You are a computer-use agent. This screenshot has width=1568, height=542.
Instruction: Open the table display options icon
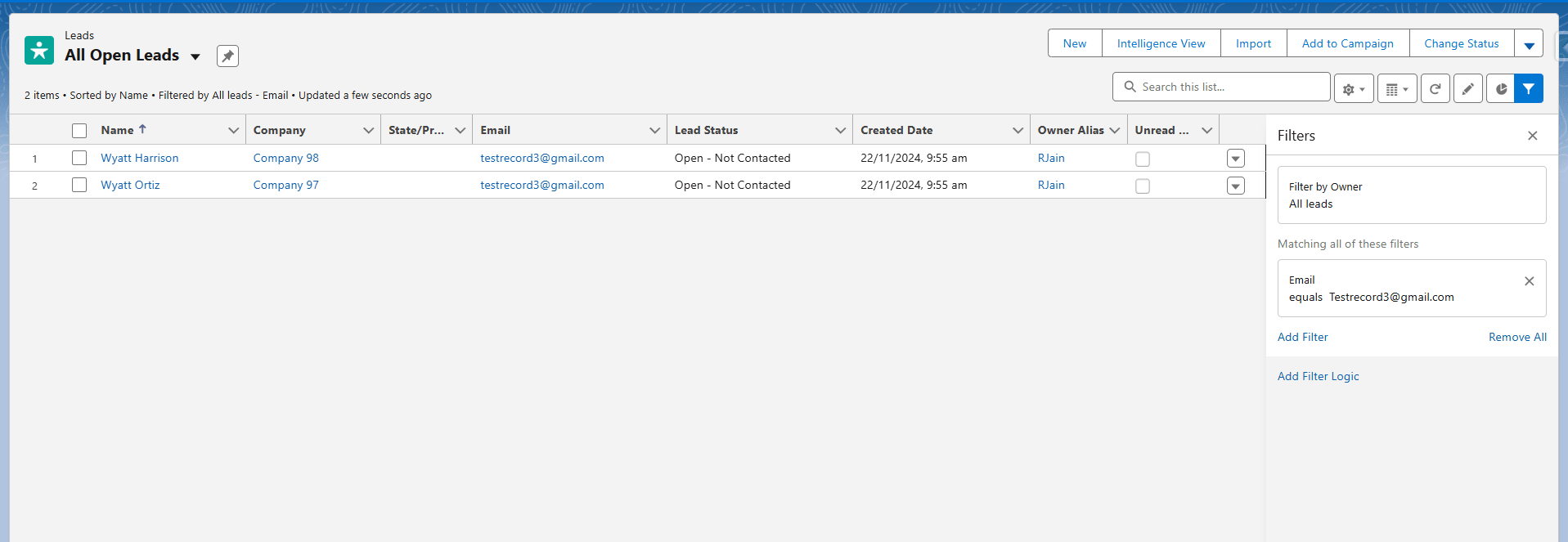1396,88
